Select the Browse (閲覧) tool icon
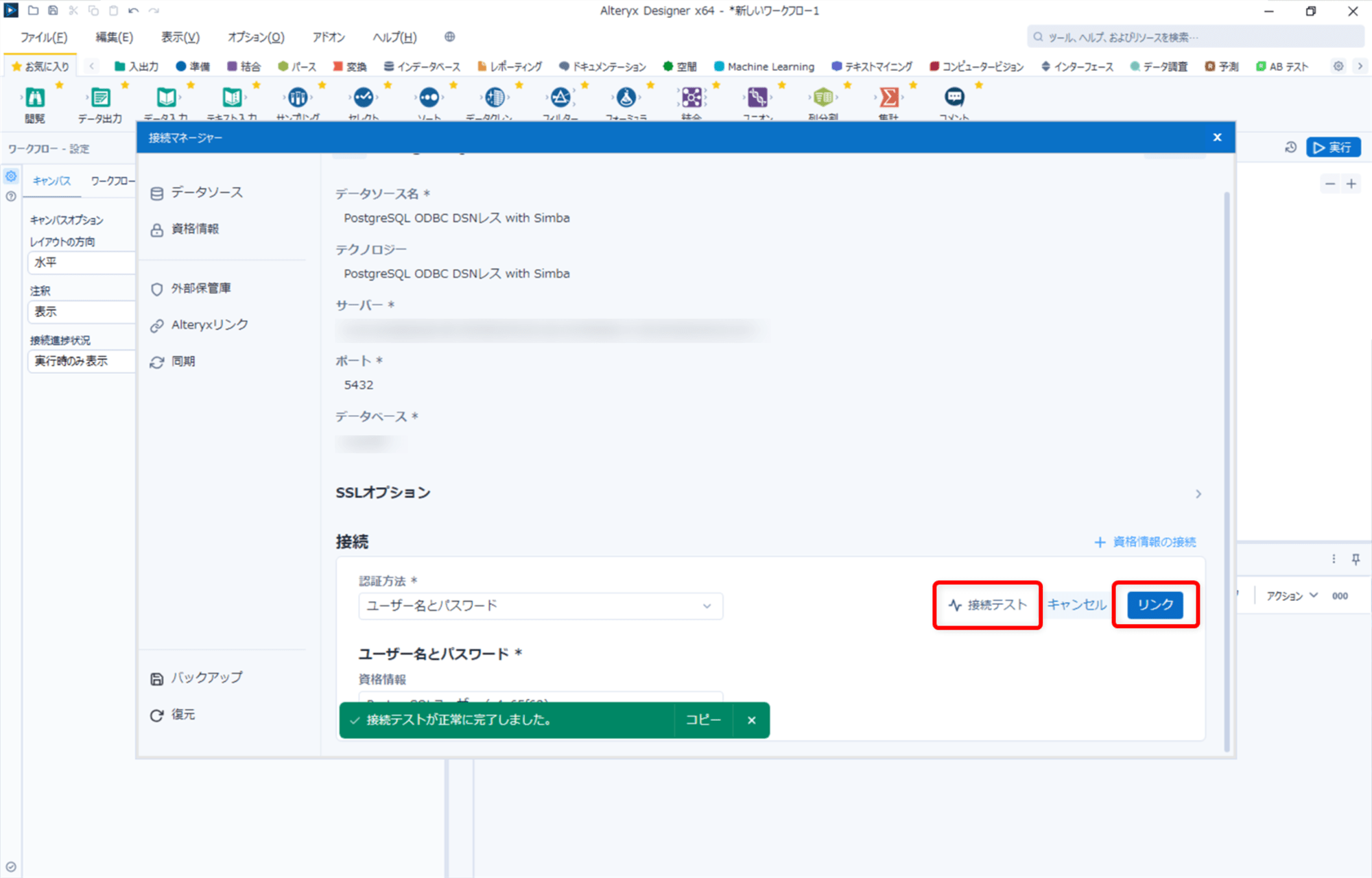1372x878 pixels. [35, 97]
